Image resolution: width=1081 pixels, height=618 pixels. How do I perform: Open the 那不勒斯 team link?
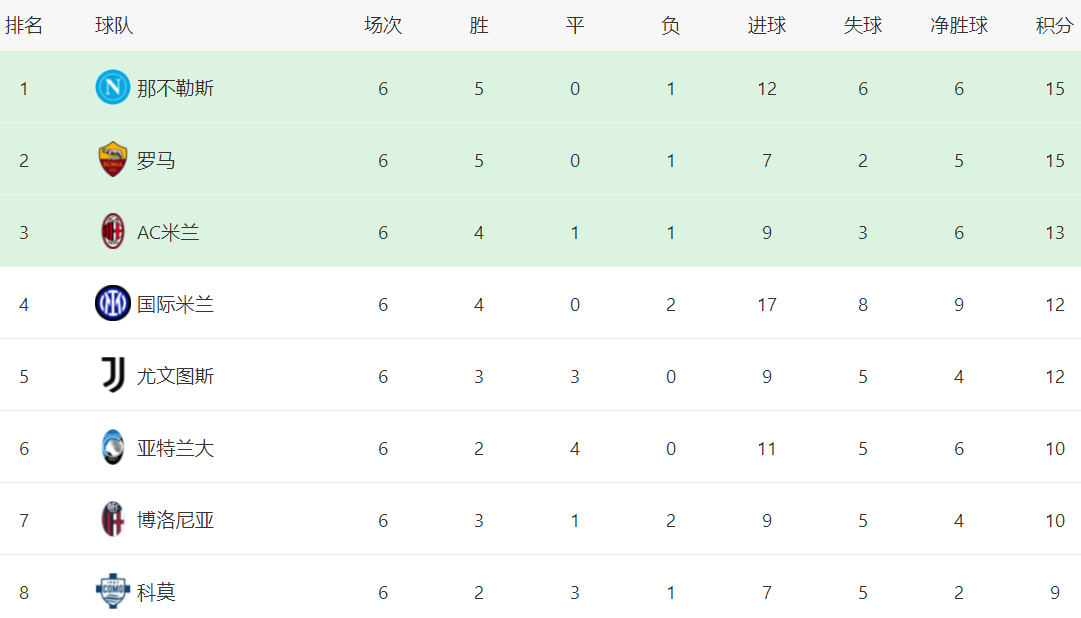point(175,89)
